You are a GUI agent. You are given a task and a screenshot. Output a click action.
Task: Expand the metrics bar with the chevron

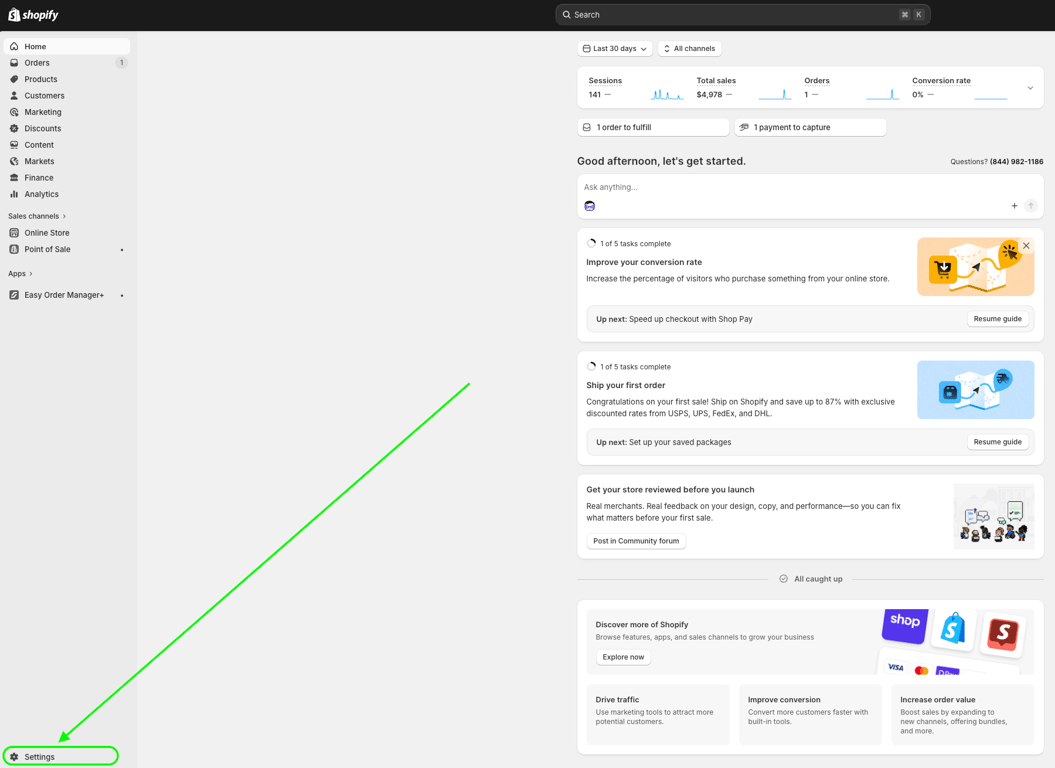click(1030, 88)
